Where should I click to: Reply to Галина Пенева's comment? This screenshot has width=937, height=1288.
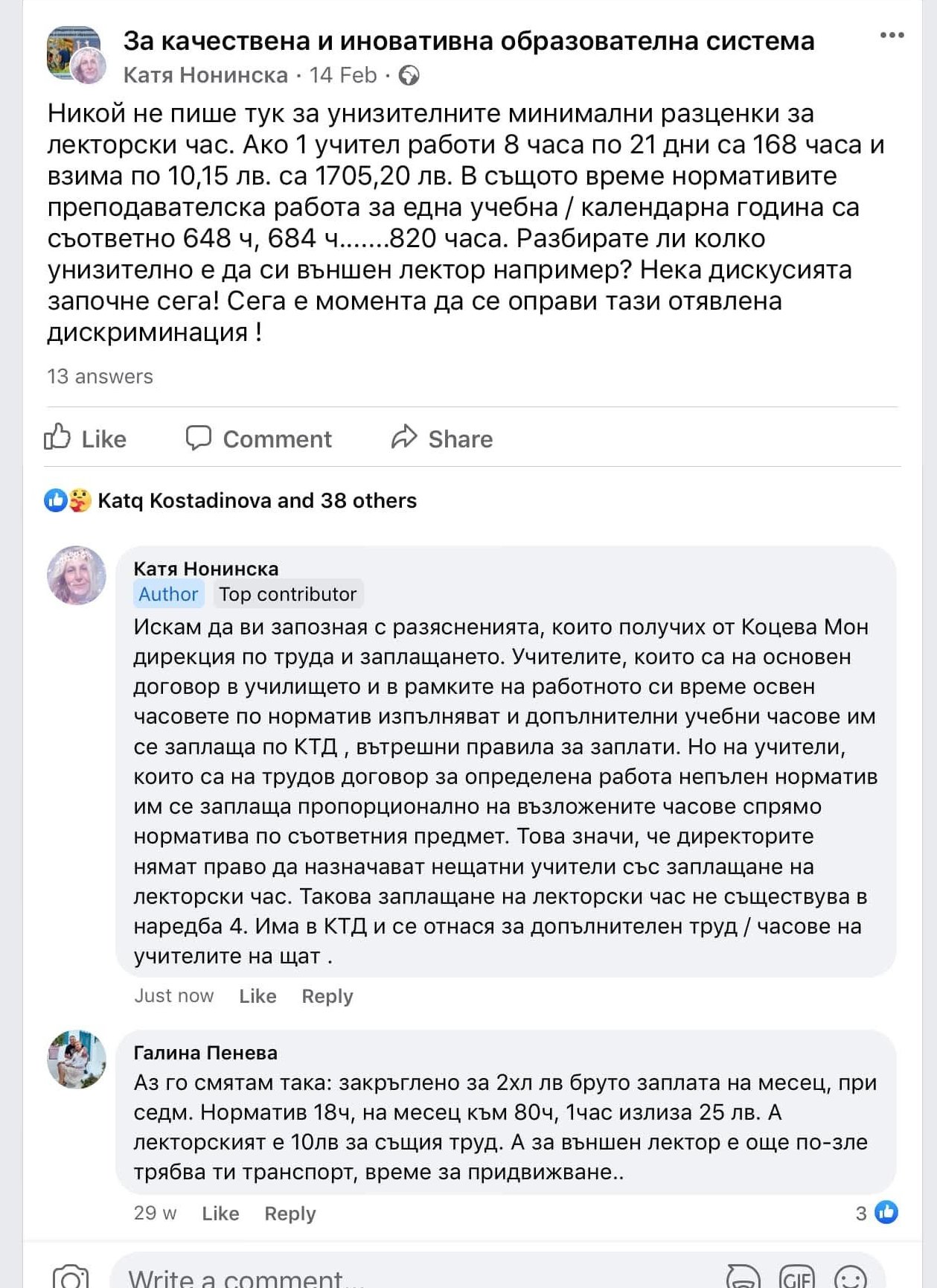[x=290, y=1214]
